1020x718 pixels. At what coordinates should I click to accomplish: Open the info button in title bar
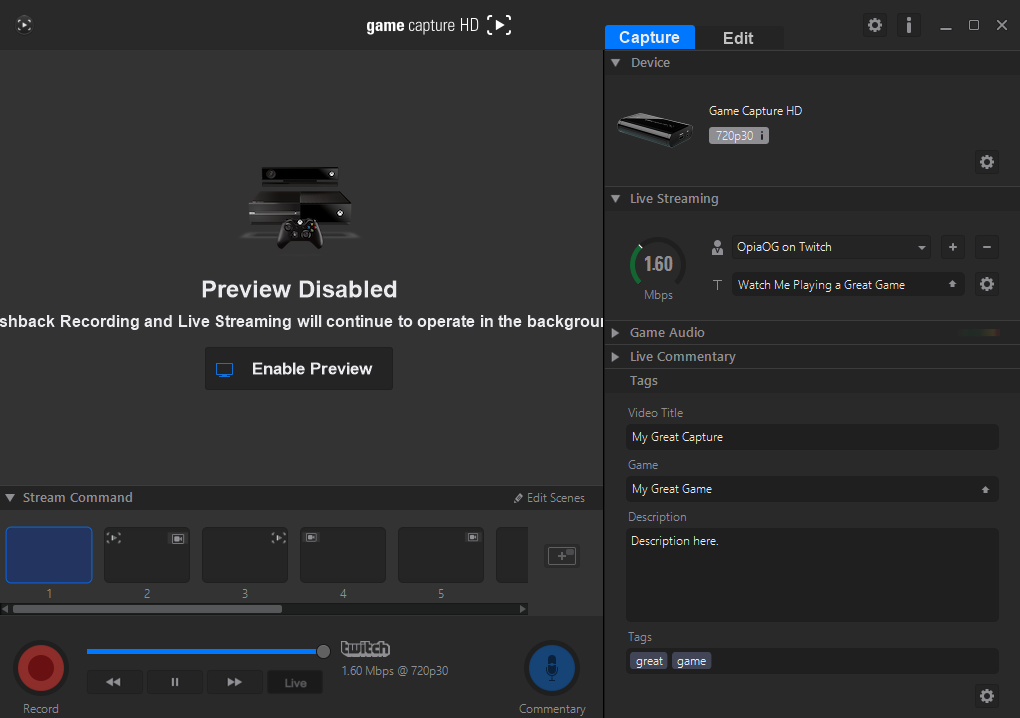[909, 25]
